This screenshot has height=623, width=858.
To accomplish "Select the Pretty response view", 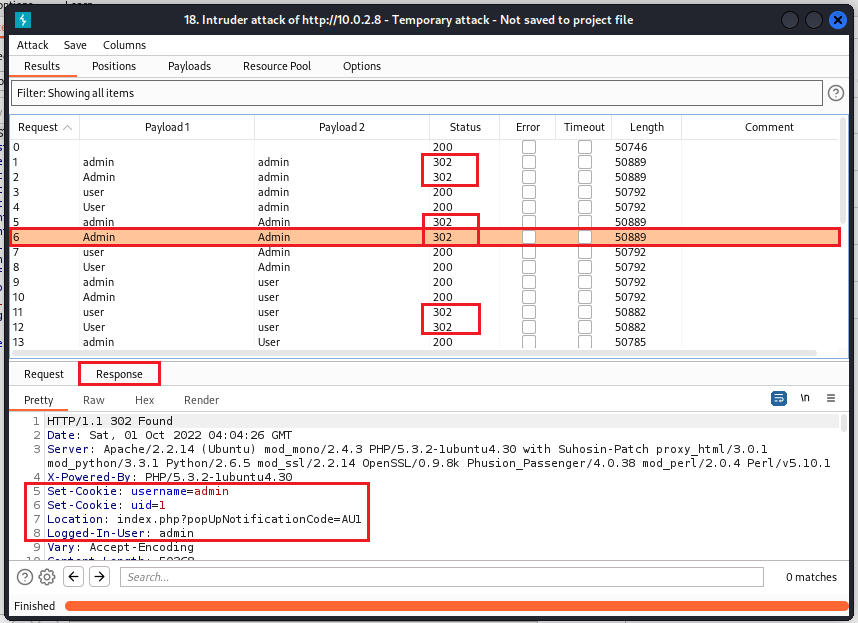I will [38, 400].
